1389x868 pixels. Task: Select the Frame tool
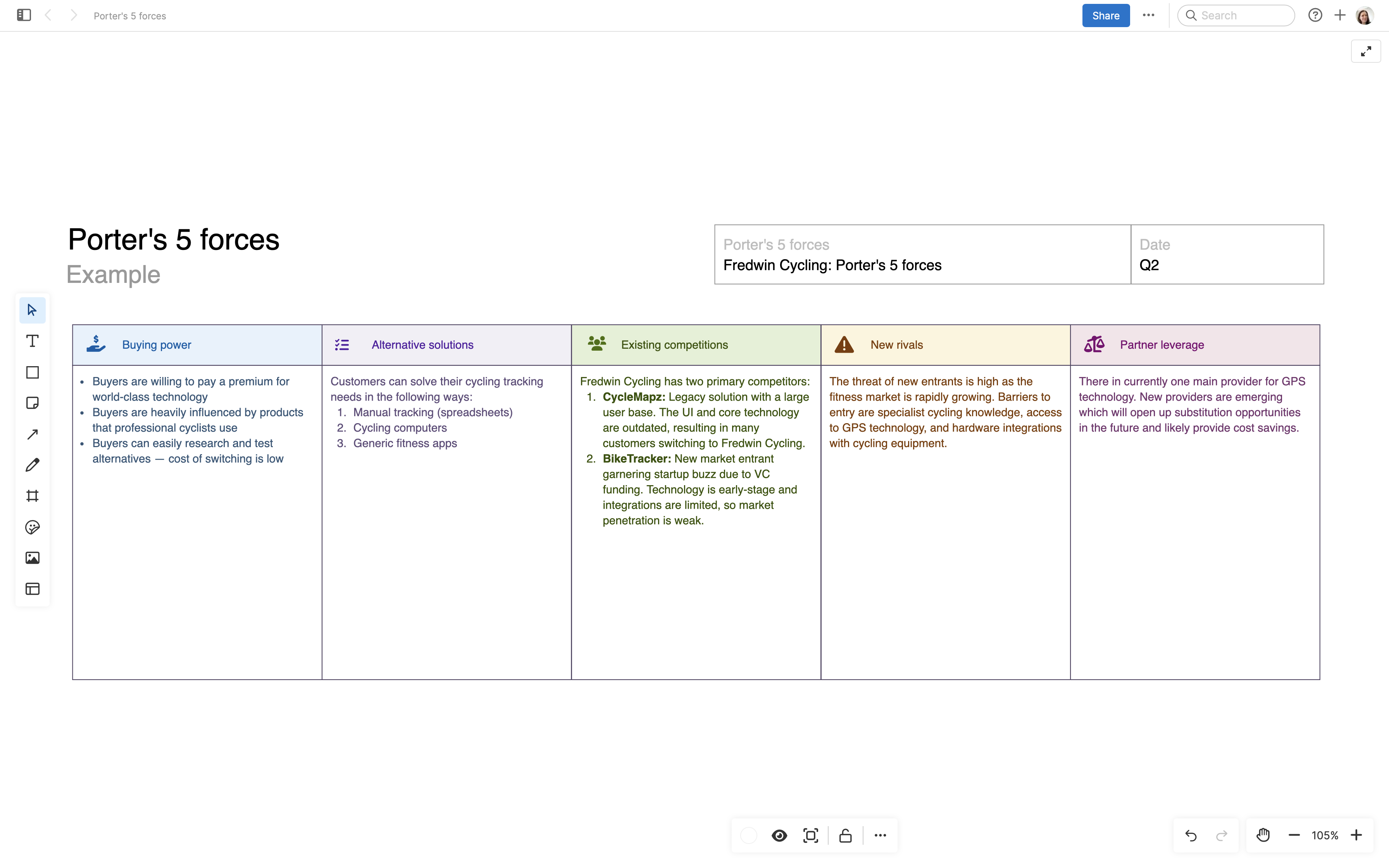tap(32, 496)
